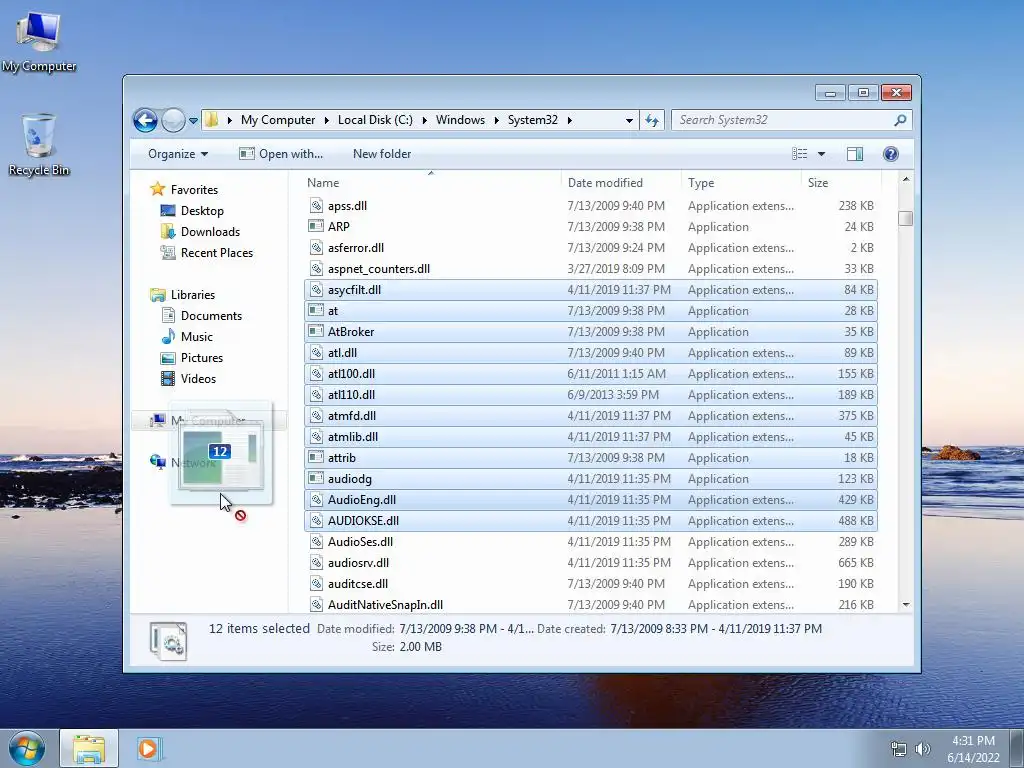Select Favorites in navigation pane
1024x768 pixels.
(x=194, y=190)
